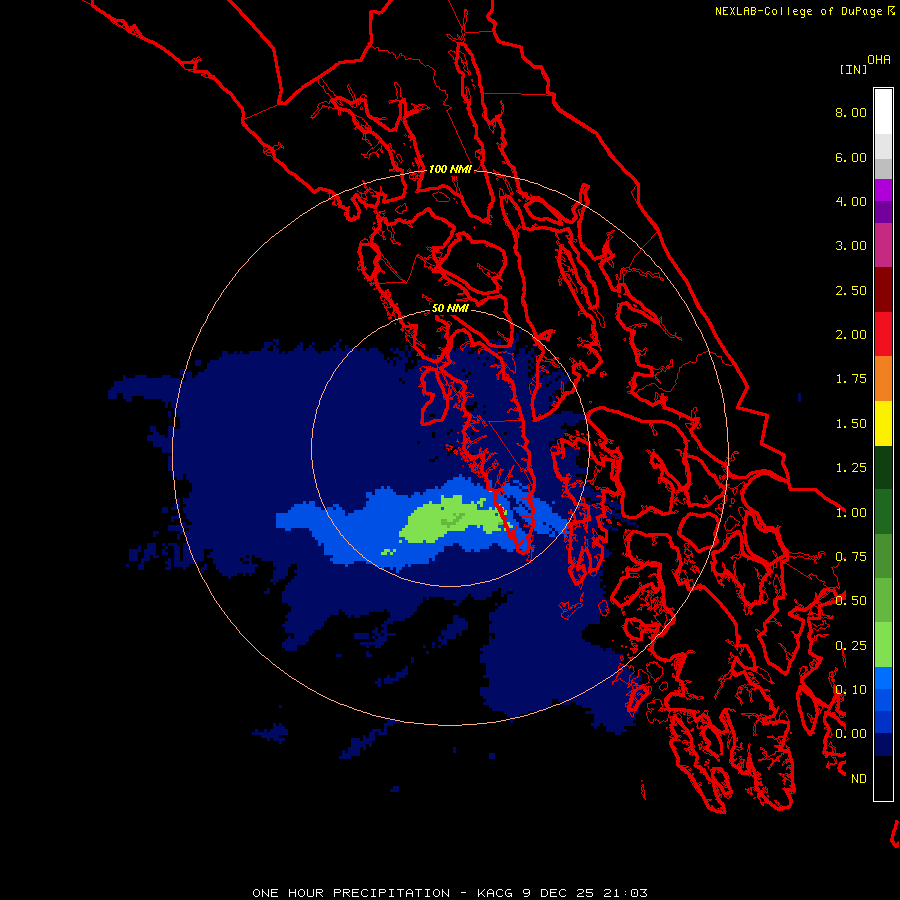Click the 1.75 legend value
900x900 pixels.
(851, 379)
